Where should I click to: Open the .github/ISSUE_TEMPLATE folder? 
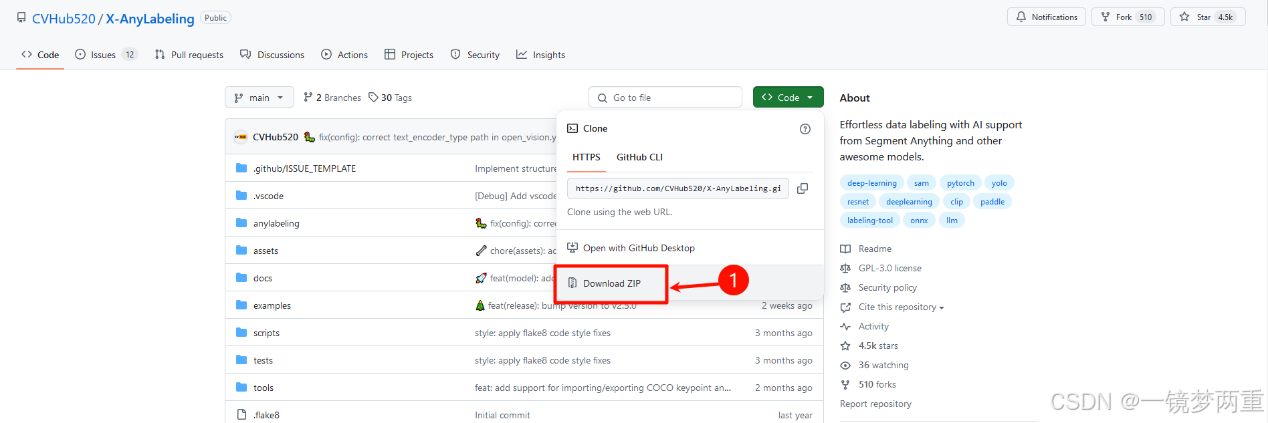[304, 169]
